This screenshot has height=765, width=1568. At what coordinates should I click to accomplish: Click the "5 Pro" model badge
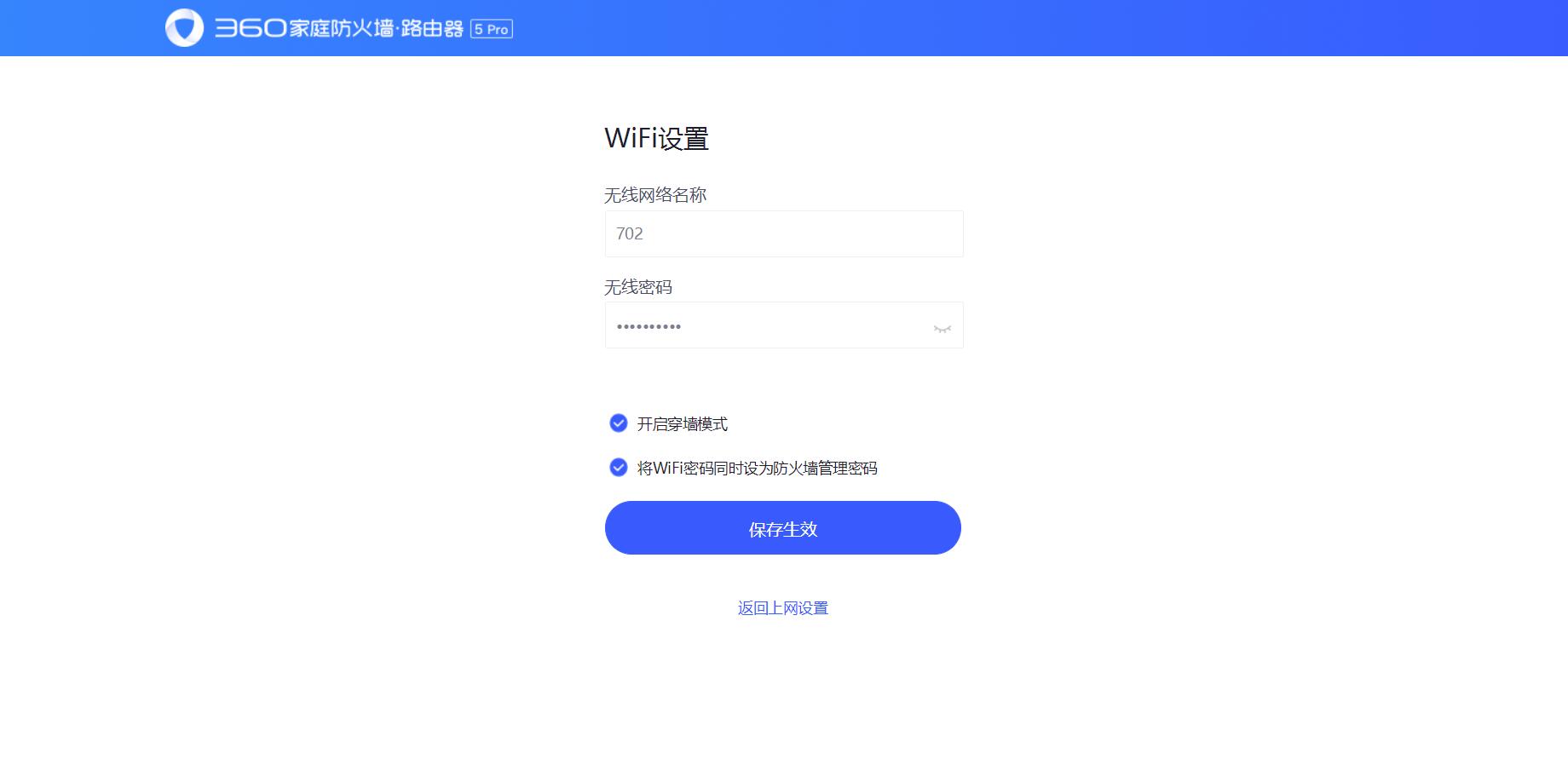492,29
